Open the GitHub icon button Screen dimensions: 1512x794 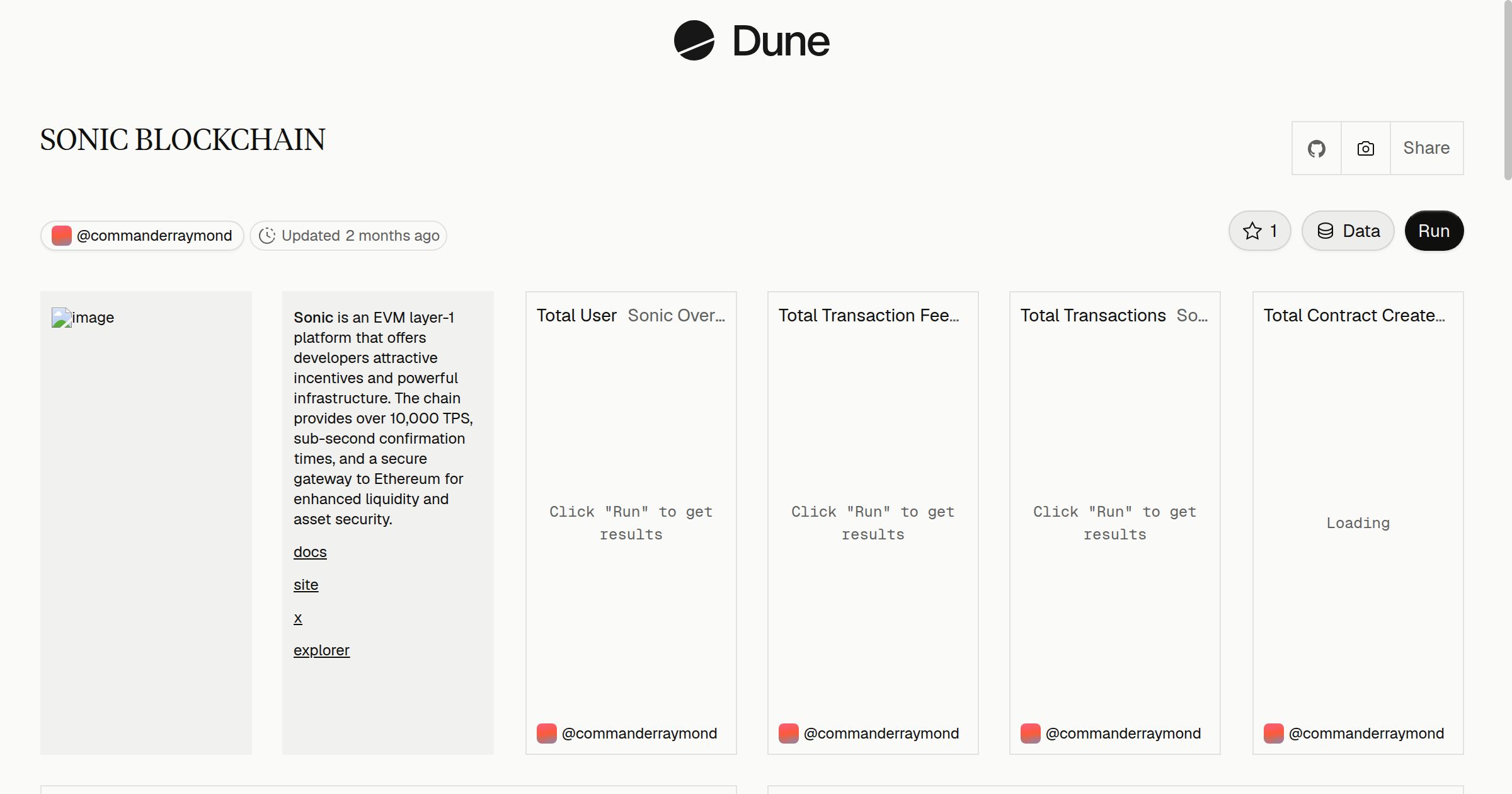(1317, 148)
